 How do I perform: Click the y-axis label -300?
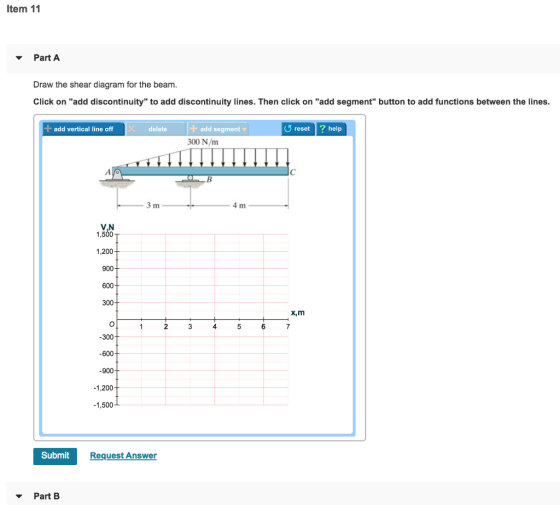click(x=106, y=337)
